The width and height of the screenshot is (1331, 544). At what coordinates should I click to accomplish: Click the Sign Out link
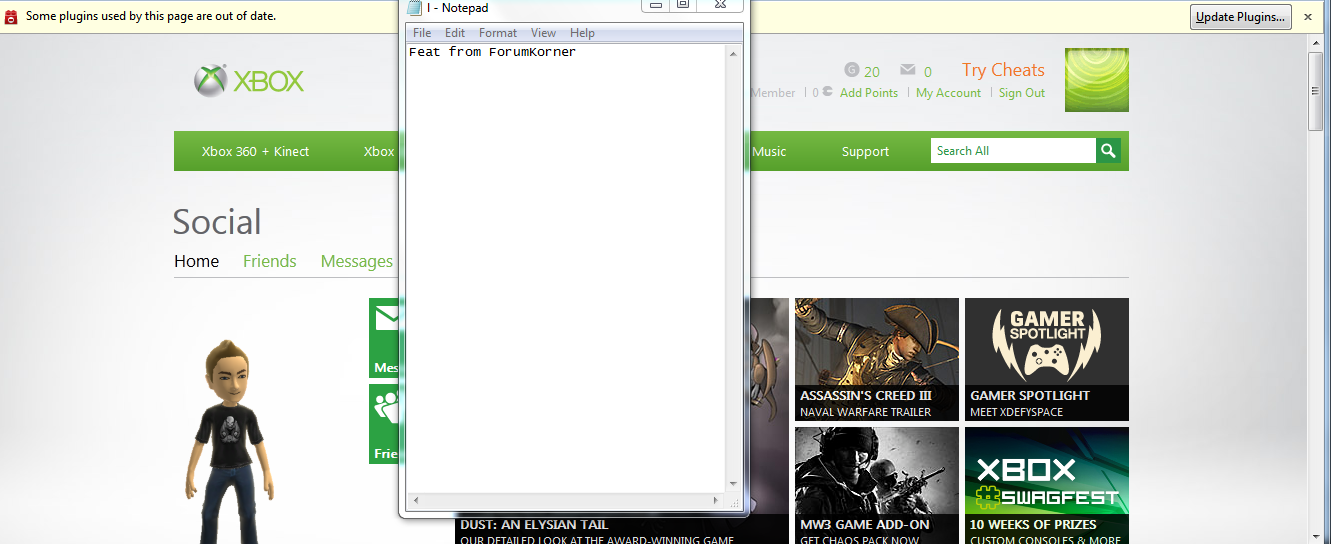[x=1022, y=93]
